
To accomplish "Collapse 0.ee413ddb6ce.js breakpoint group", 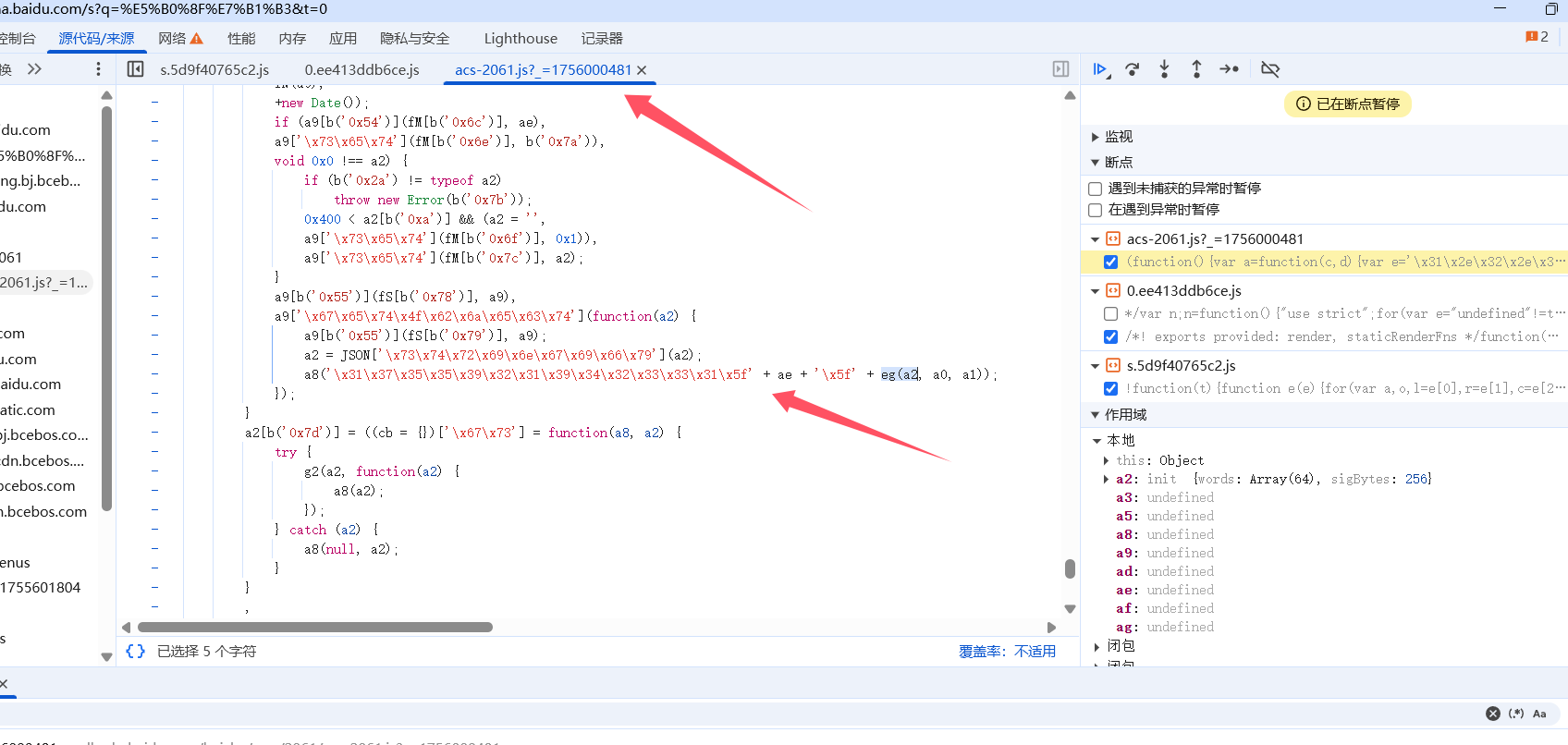I will click(x=1096, y=291).
